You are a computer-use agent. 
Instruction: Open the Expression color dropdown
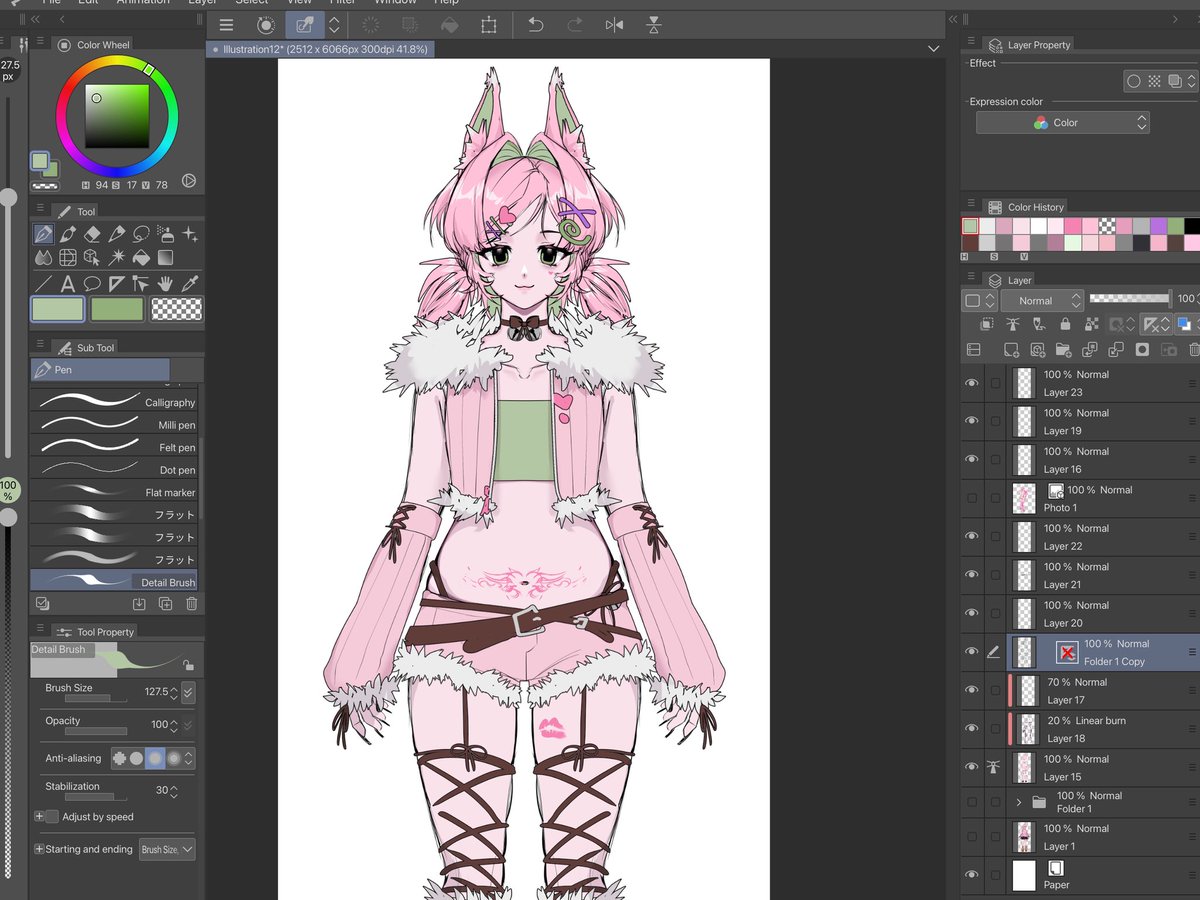1060,122
